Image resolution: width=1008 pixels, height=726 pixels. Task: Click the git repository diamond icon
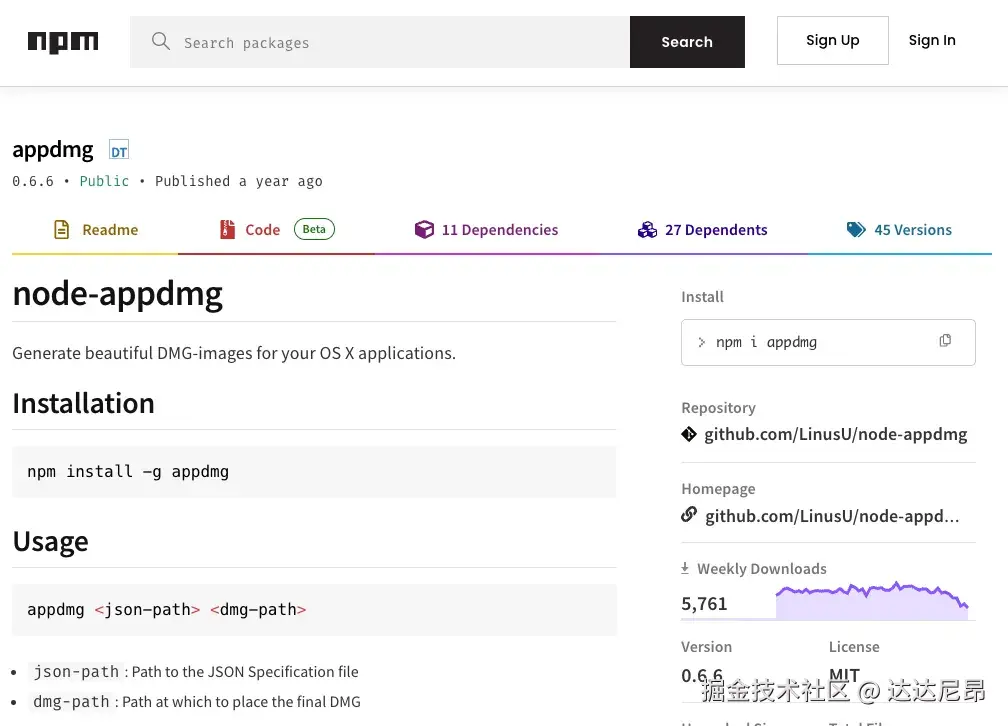click(689, 434)
